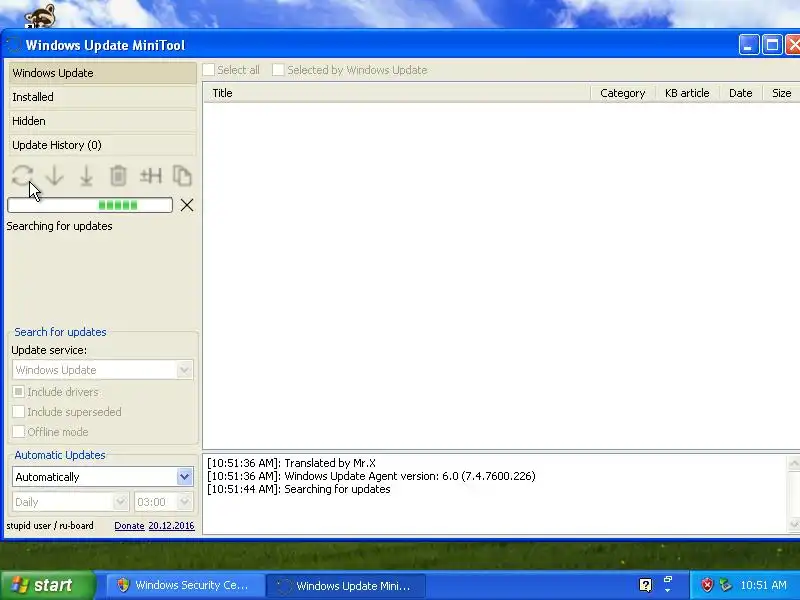
Task: Sort by the Date column header
Action: (x=740, y=93)
